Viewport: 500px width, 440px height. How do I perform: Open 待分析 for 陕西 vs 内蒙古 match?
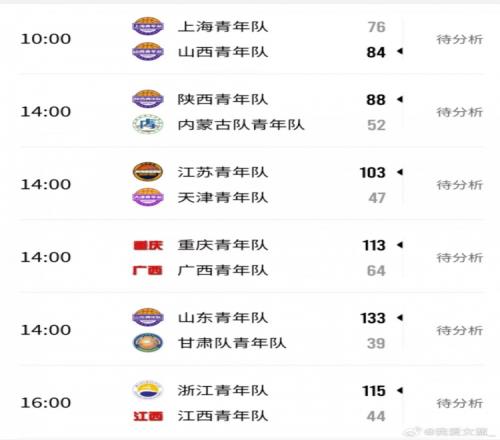coord(460,112)
